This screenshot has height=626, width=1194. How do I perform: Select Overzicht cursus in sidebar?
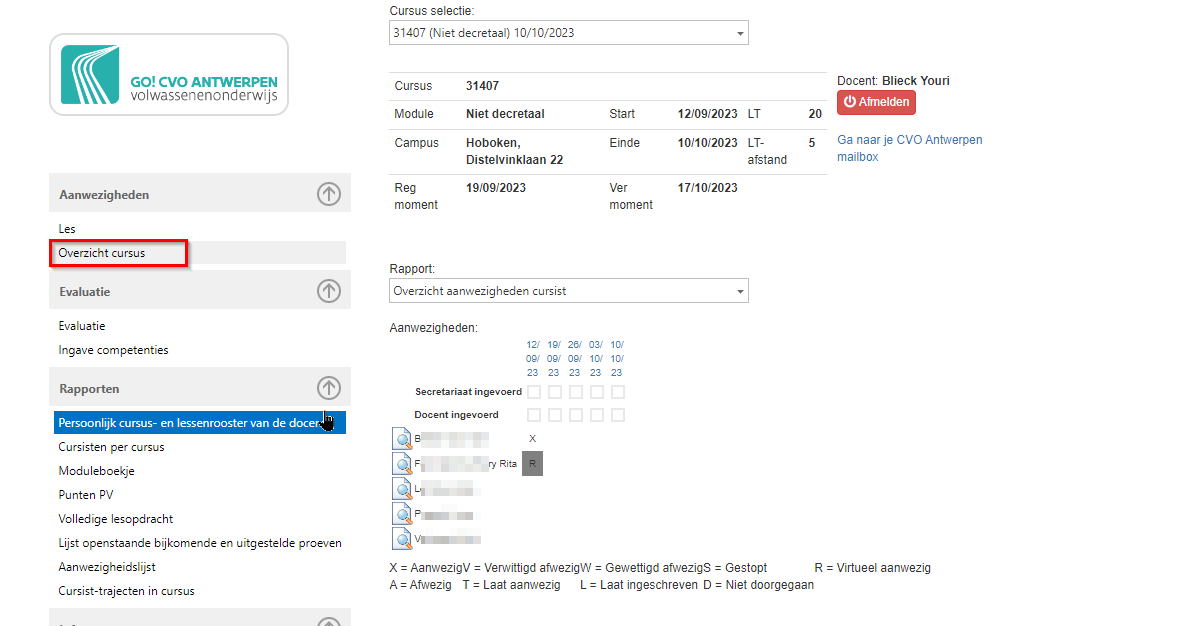pos(101,253)
